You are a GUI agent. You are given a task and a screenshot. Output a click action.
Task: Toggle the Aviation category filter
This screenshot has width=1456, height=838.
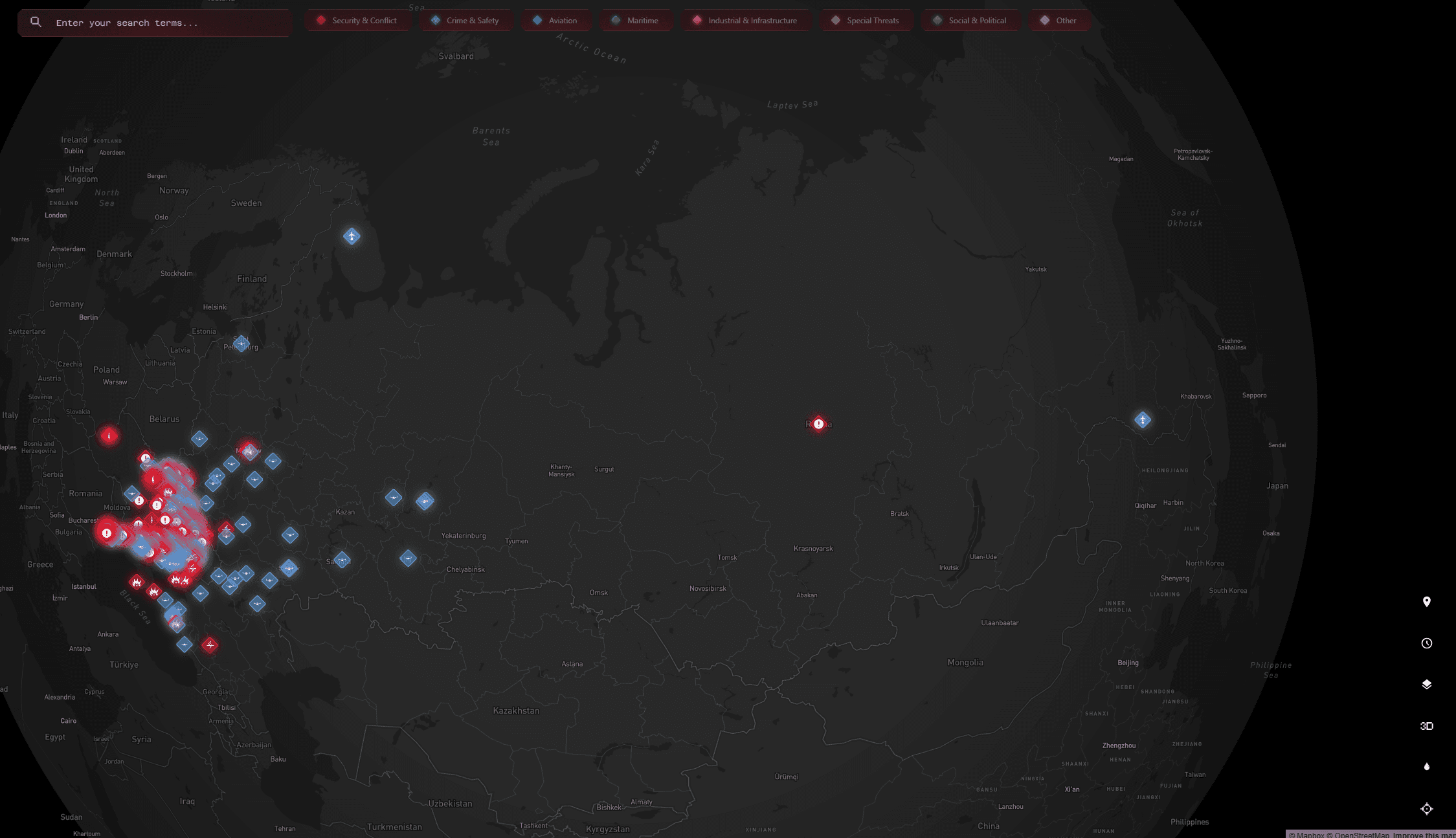pyautogui.click(x=555, y=21)
